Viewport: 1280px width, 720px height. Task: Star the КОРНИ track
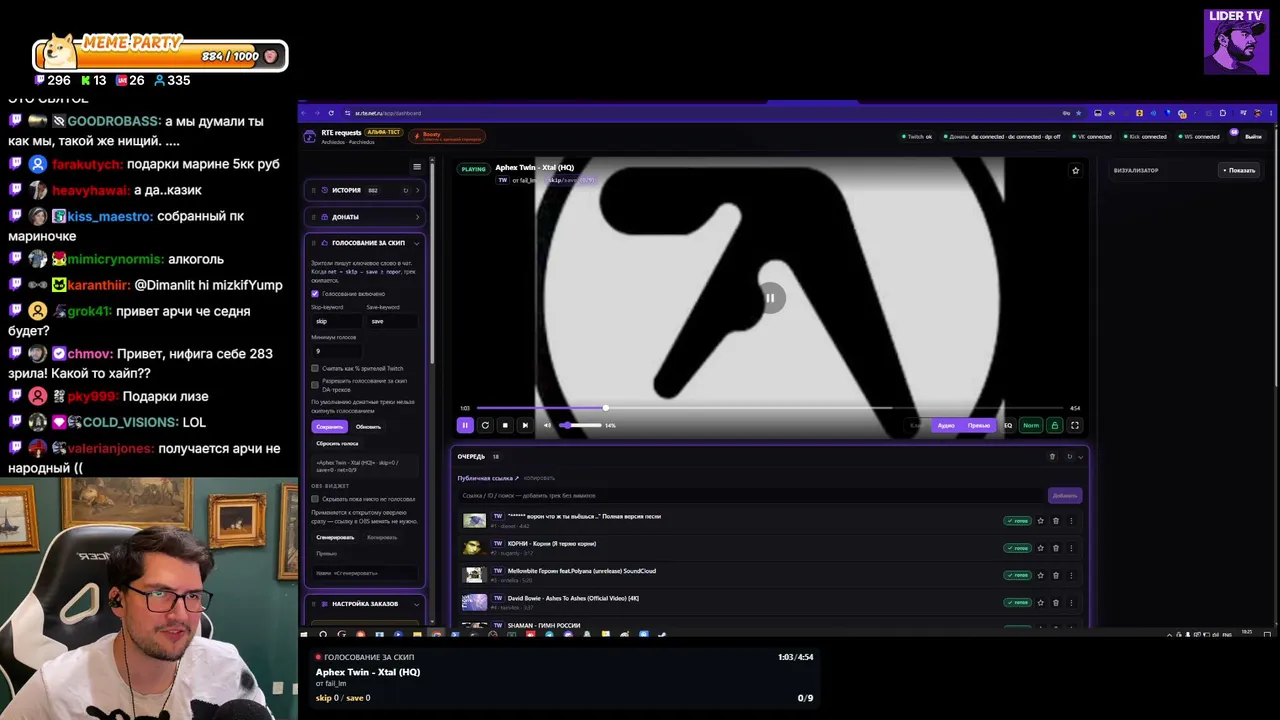[x=1041, y=548]
